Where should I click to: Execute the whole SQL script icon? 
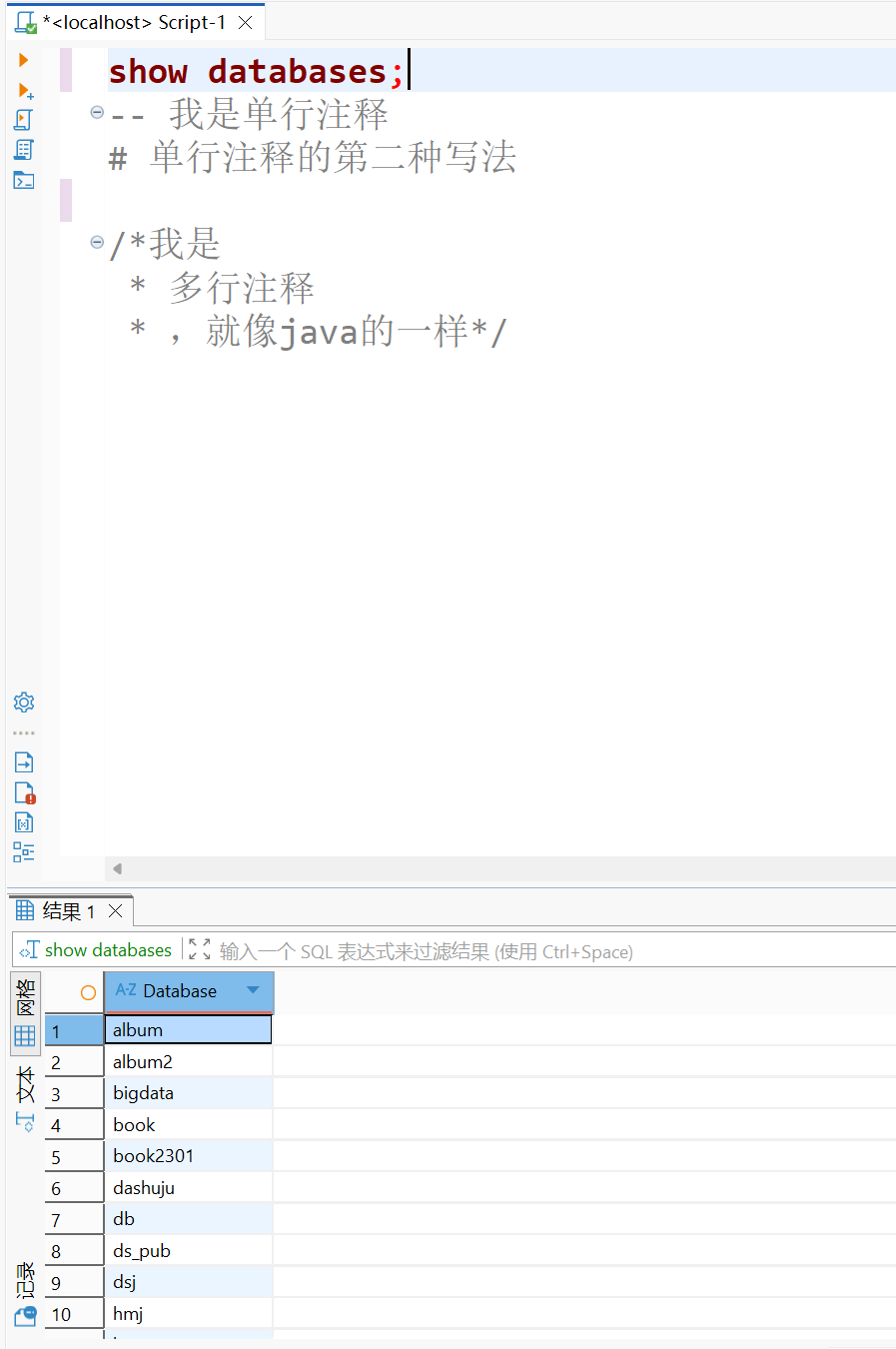[23, 118]
